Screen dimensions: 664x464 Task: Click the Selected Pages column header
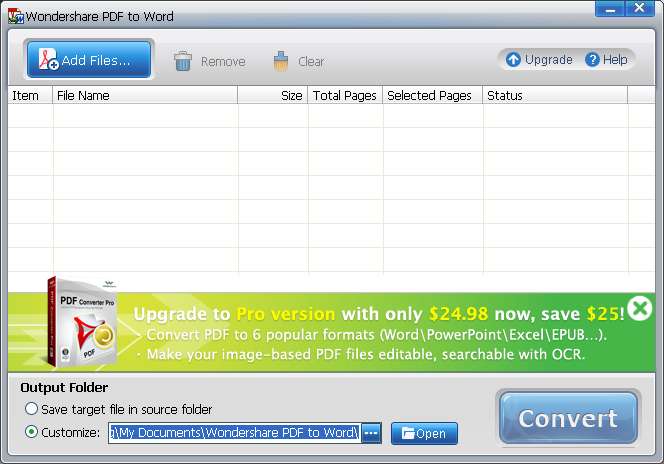tap(432, 95)
